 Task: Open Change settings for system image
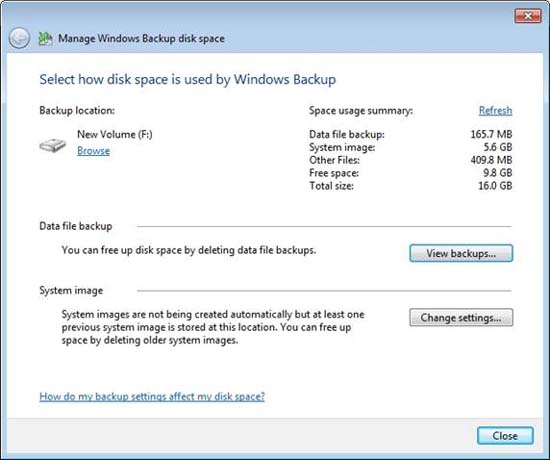pos(461,318)
